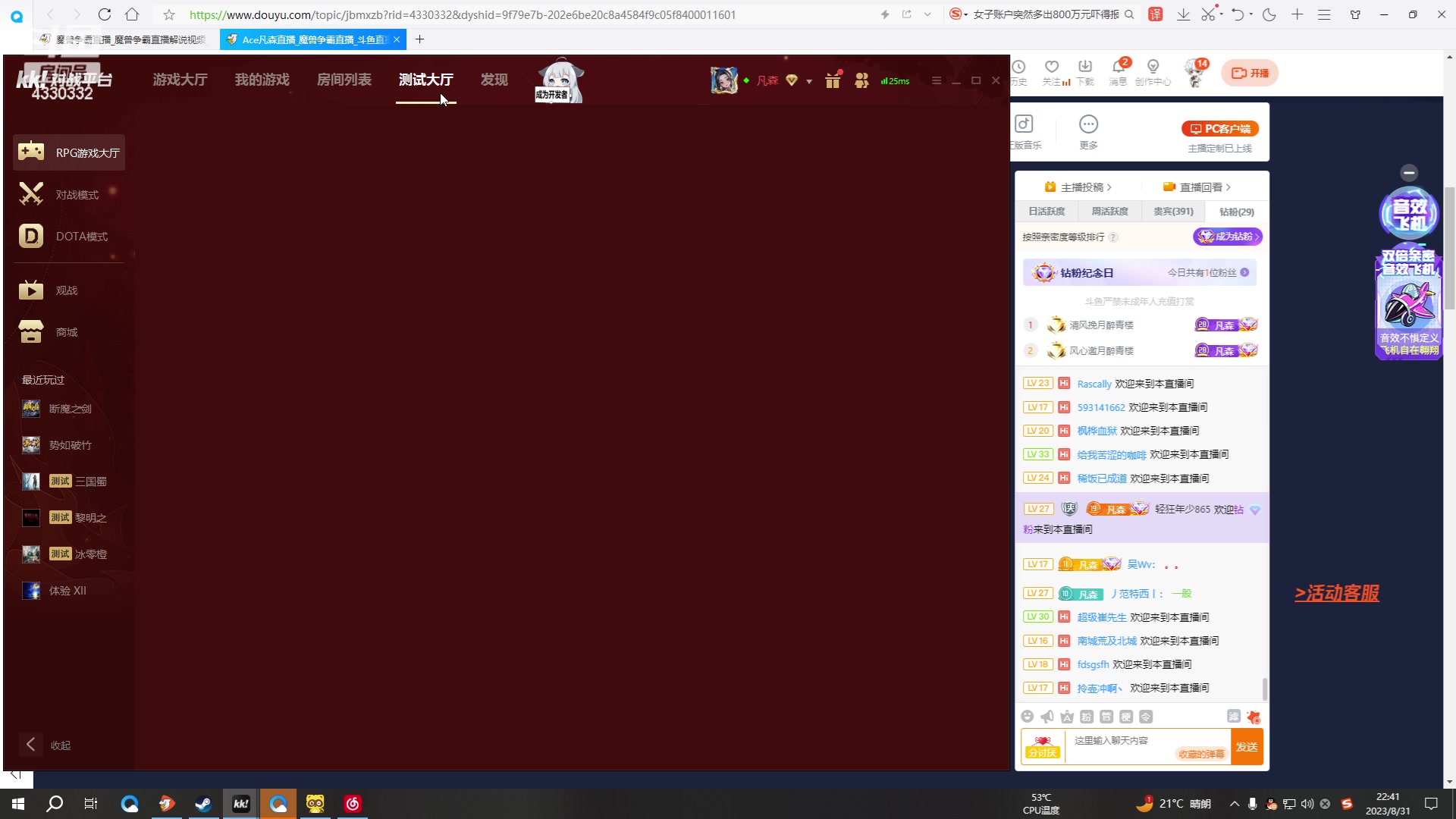The width and height of the screenshot is (1456, 819).
Task: Collapse the sidebar with 收起 arrow
Action: point(31,745)
